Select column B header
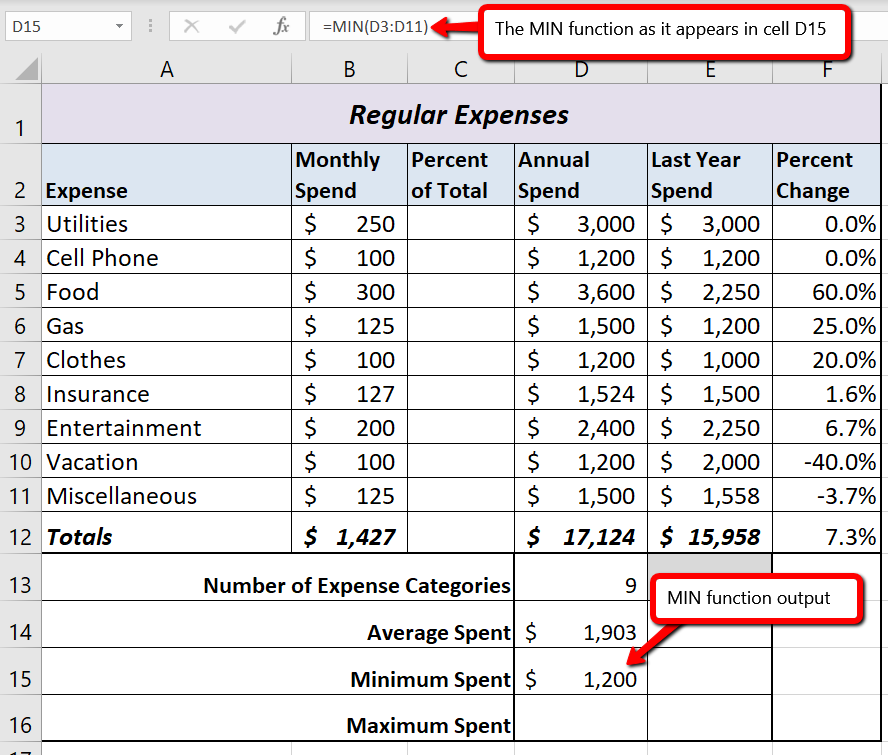The width and height of the screenshot is (888, 755). 348,69
